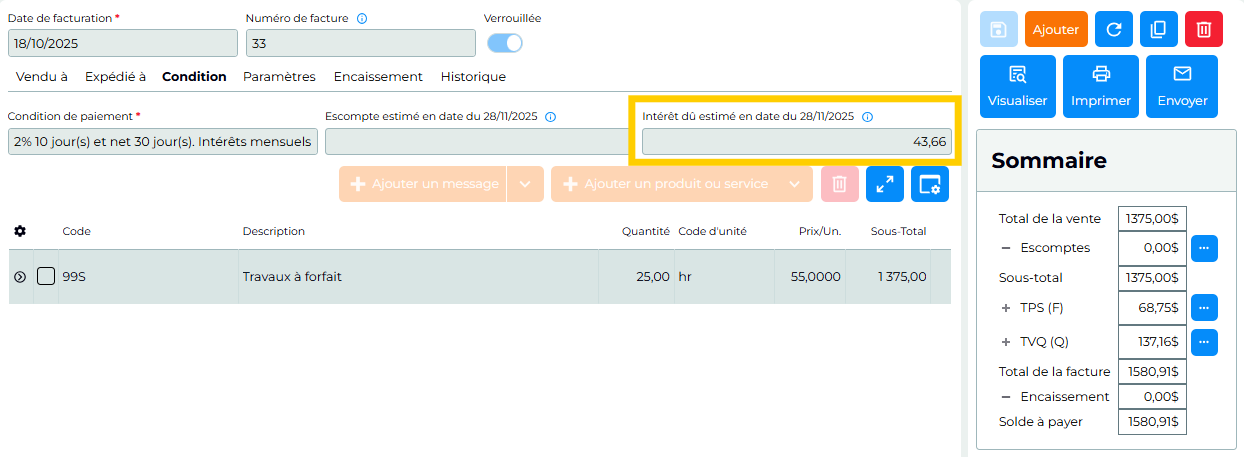Click the table column settings gear icon
The width and height of the screenshot is (1244, 457).
pyautogui.click(x=20, y=231)
